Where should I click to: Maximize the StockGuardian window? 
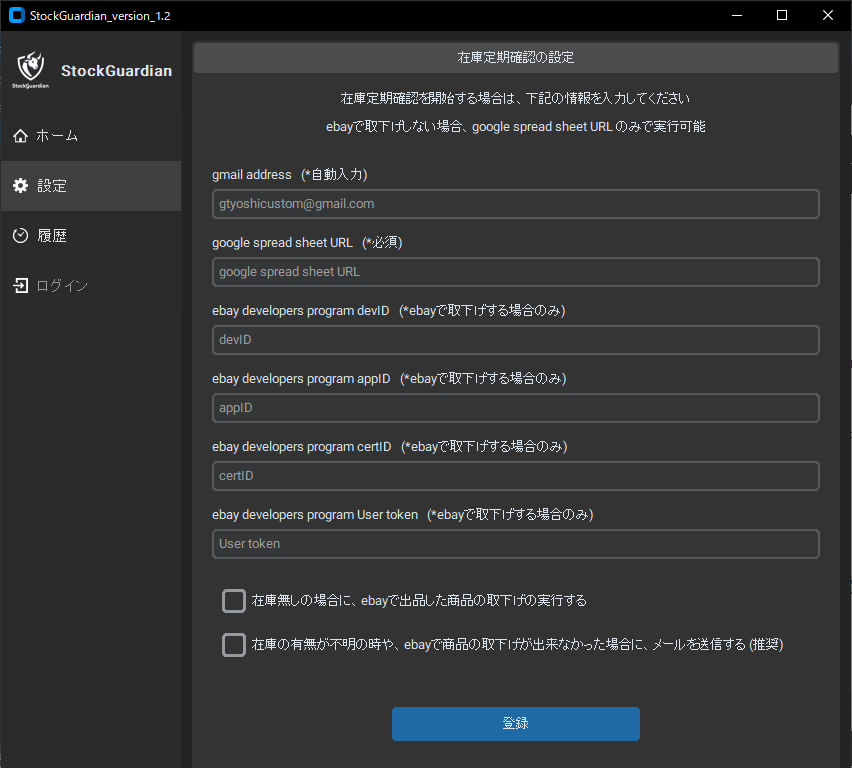782,15
